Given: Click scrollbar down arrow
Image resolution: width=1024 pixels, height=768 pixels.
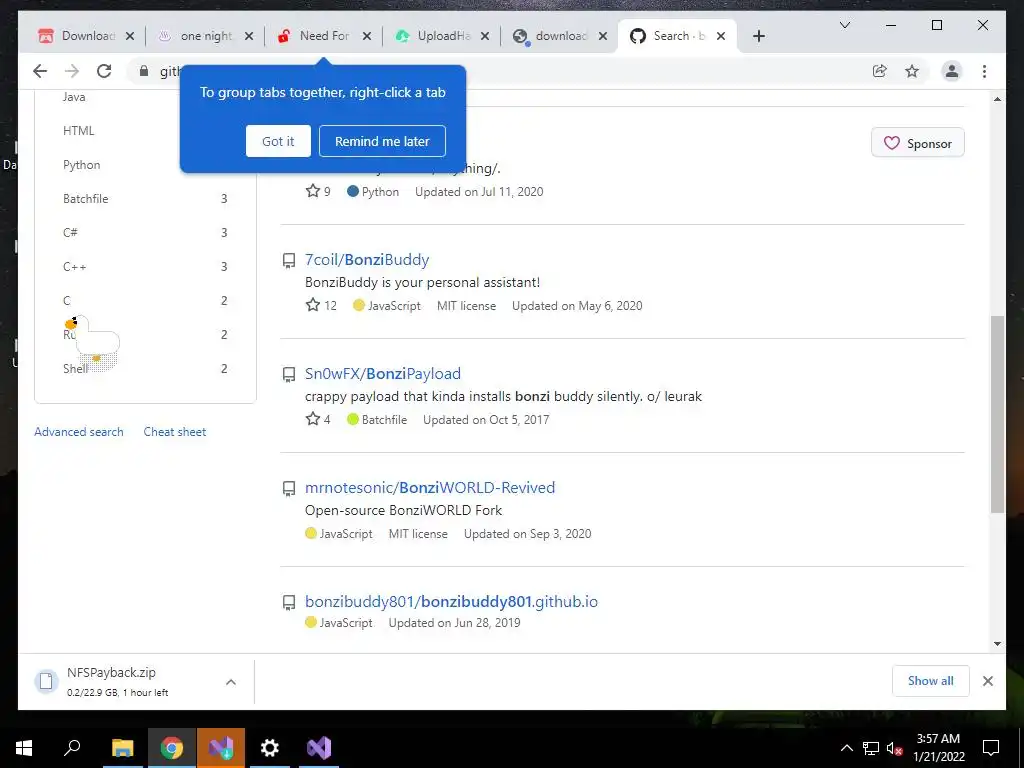Looking at the screenshot, I should tap(997, 644).
